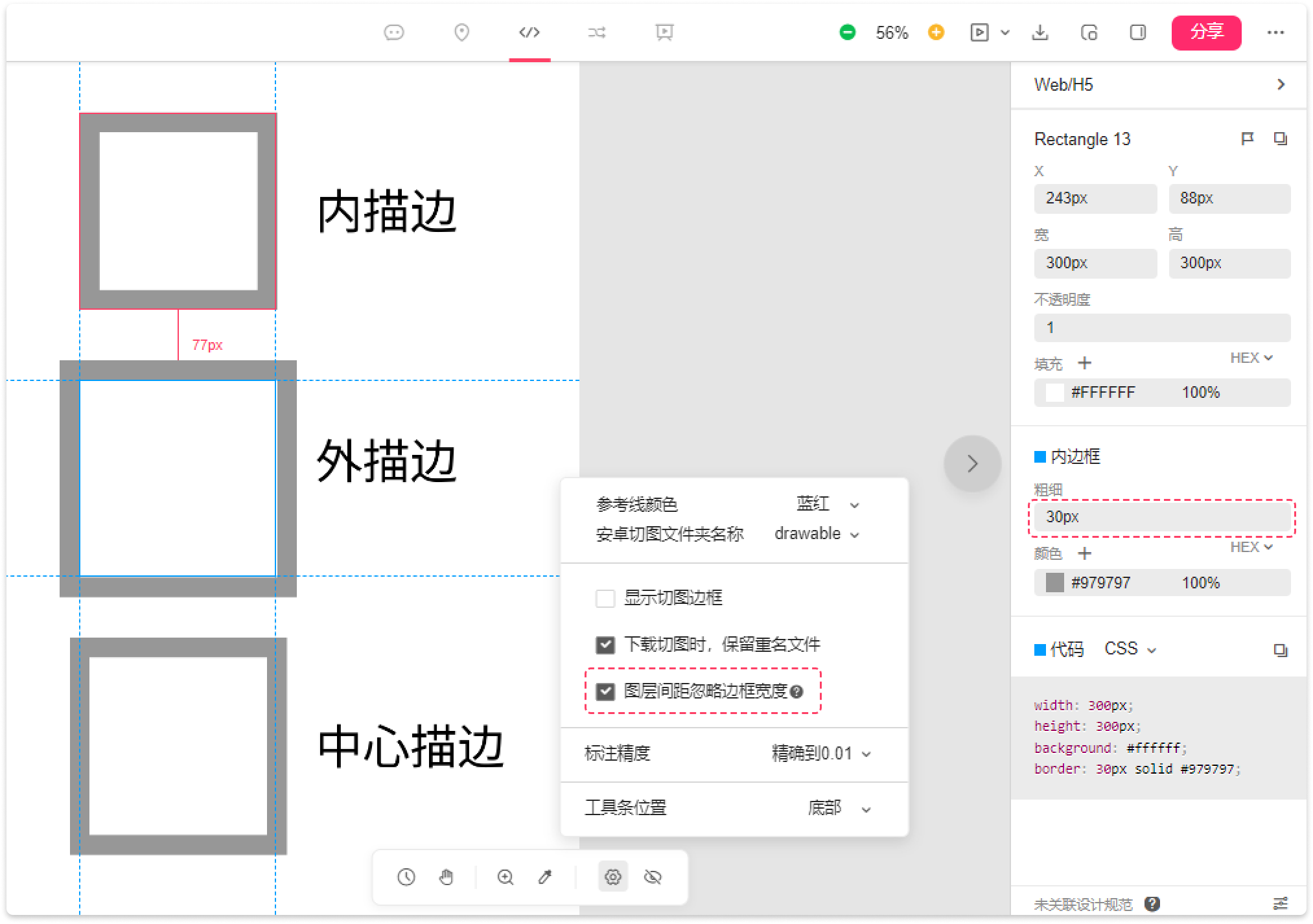1313x924 pixels.
Task: Toggle 图层间距忽略边框宽度 checkbox
Action: [605, 691]
